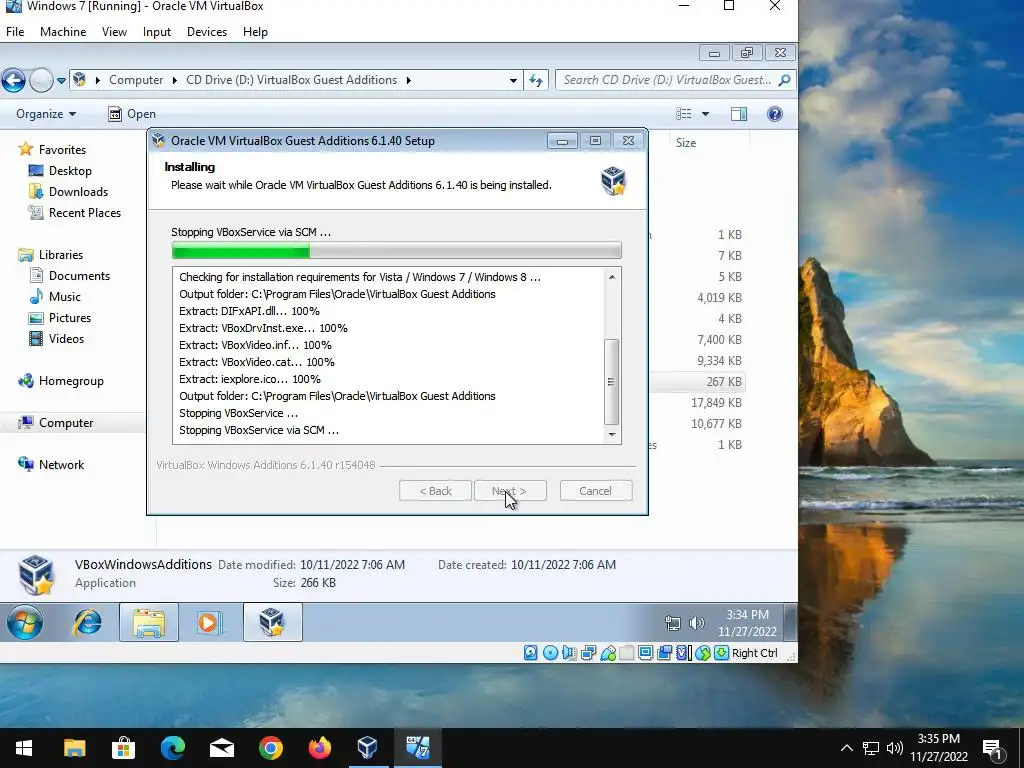
Task: Open Explorer help question mark icon
Action: [775, 114]
